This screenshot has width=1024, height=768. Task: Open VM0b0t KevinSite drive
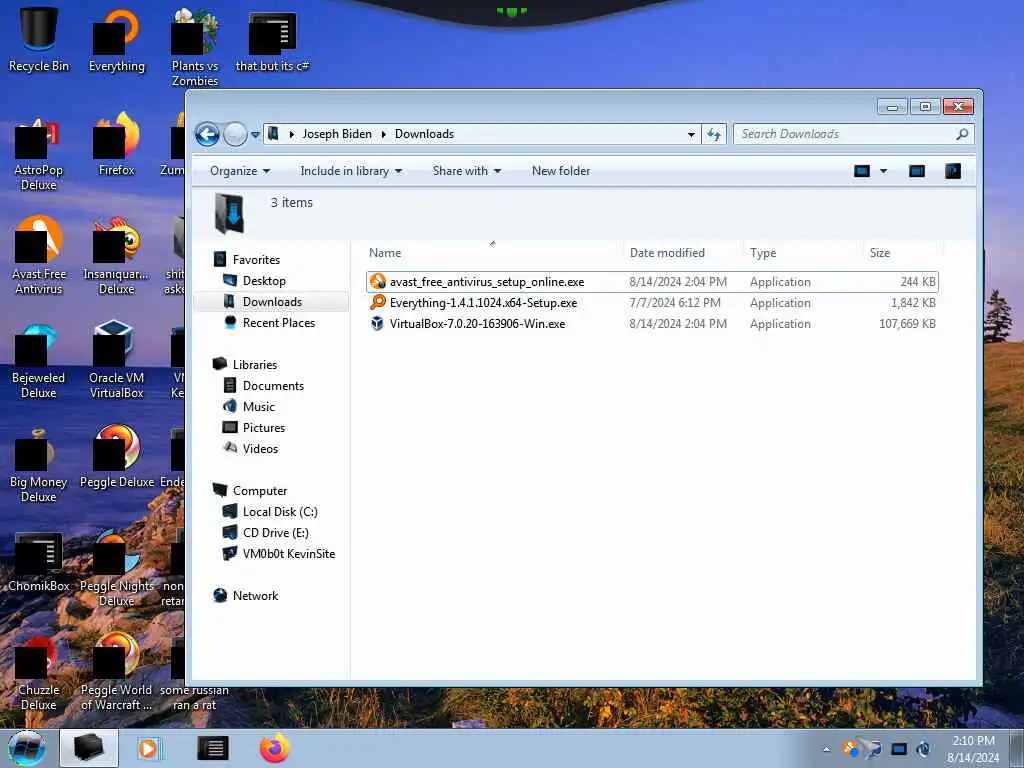coord(289,554)
